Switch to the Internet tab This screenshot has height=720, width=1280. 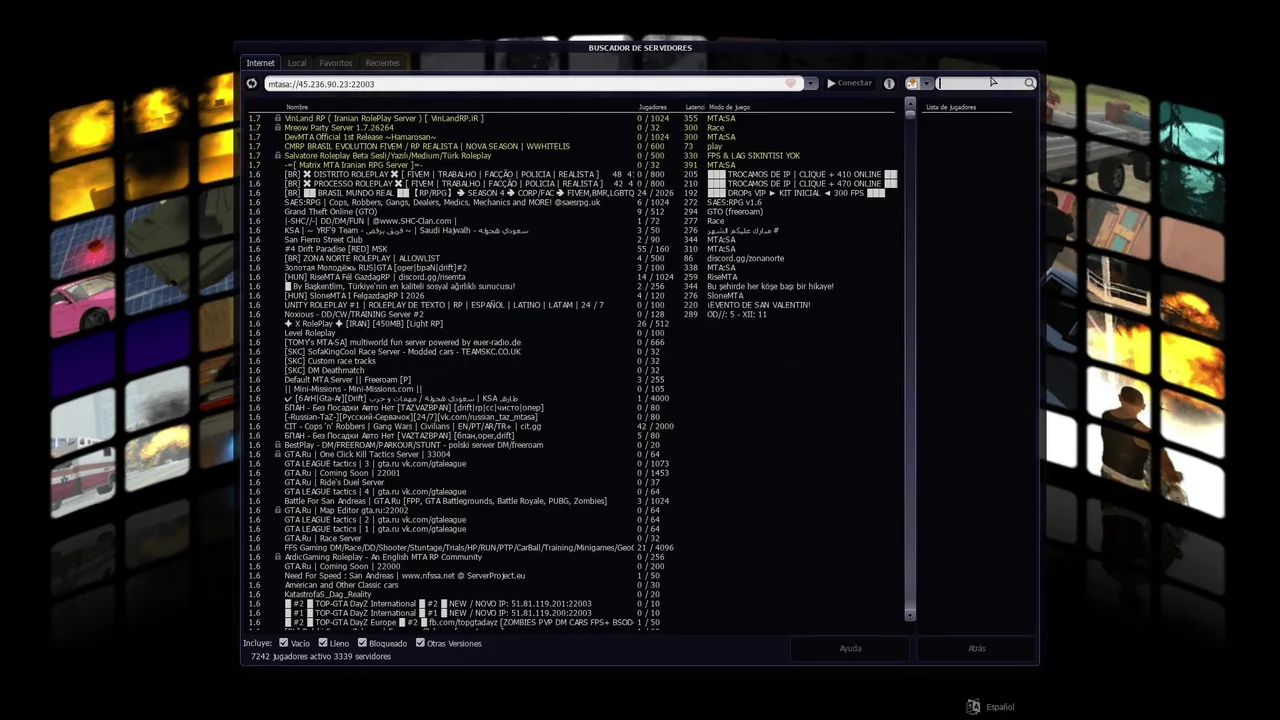260,63
